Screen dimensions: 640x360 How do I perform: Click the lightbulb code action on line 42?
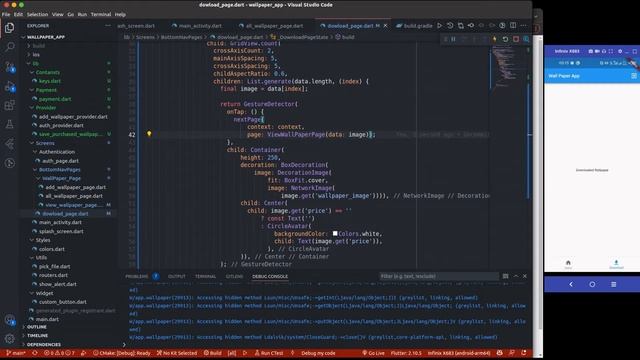pyautogui.click(x=149, y=133)
